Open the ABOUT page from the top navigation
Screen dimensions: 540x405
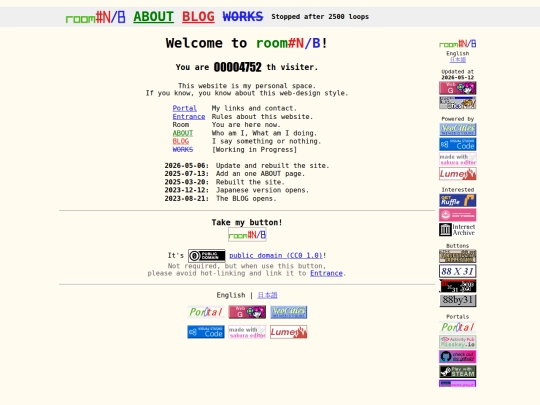(154, 17)
